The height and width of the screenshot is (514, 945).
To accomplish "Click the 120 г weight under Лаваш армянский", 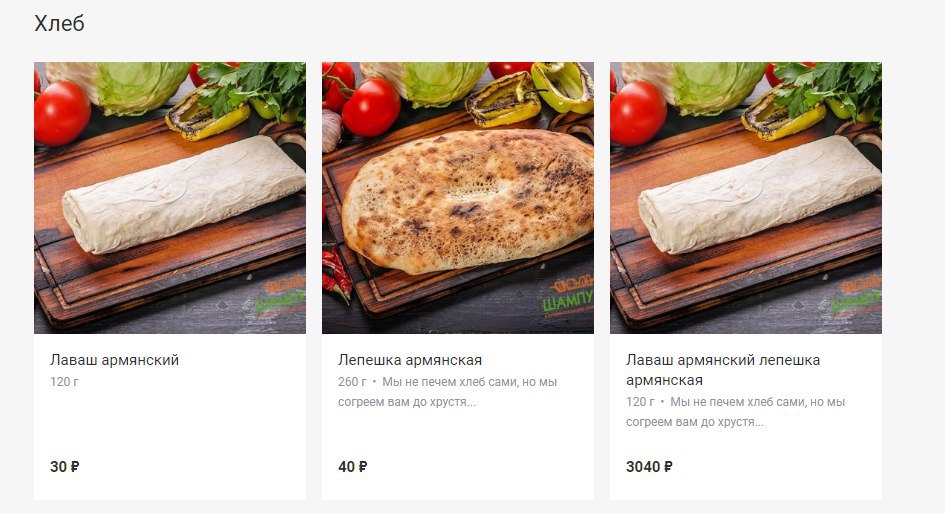I will (x=64, y=382).
